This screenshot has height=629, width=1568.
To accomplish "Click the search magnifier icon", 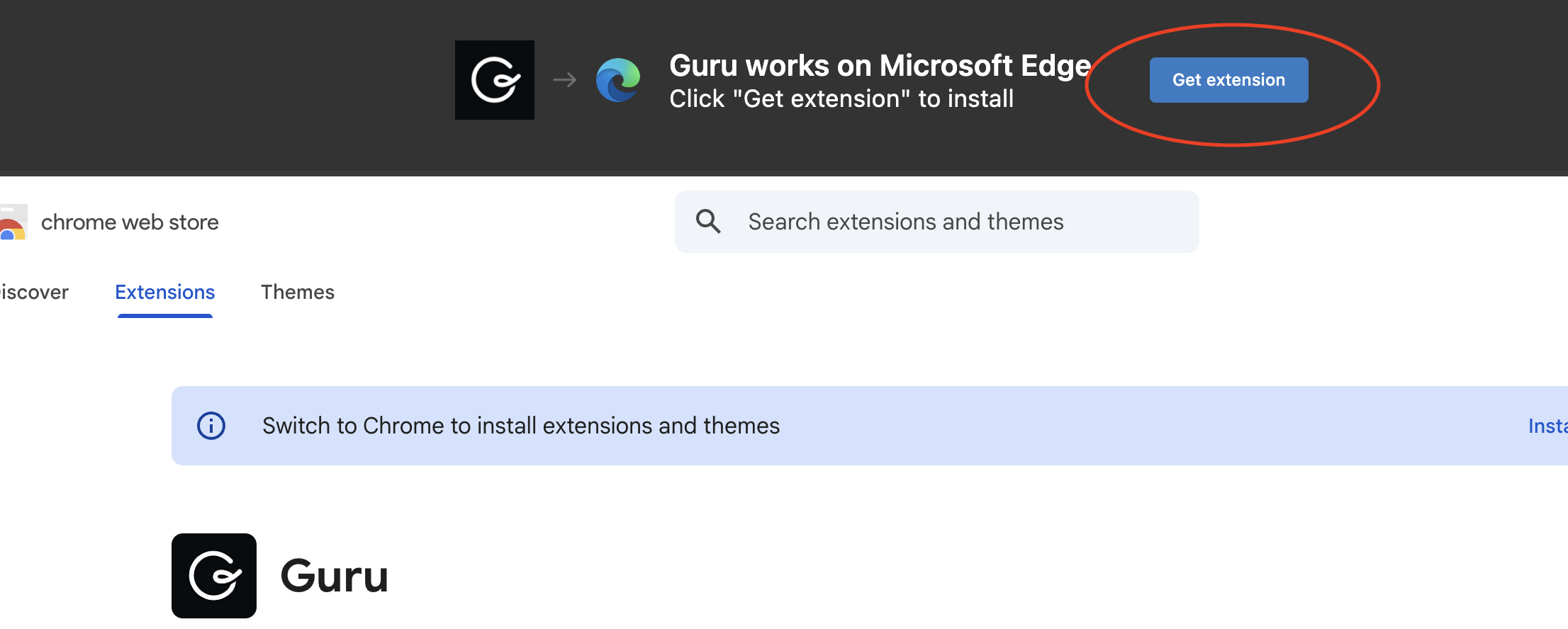I will (708, 222).
